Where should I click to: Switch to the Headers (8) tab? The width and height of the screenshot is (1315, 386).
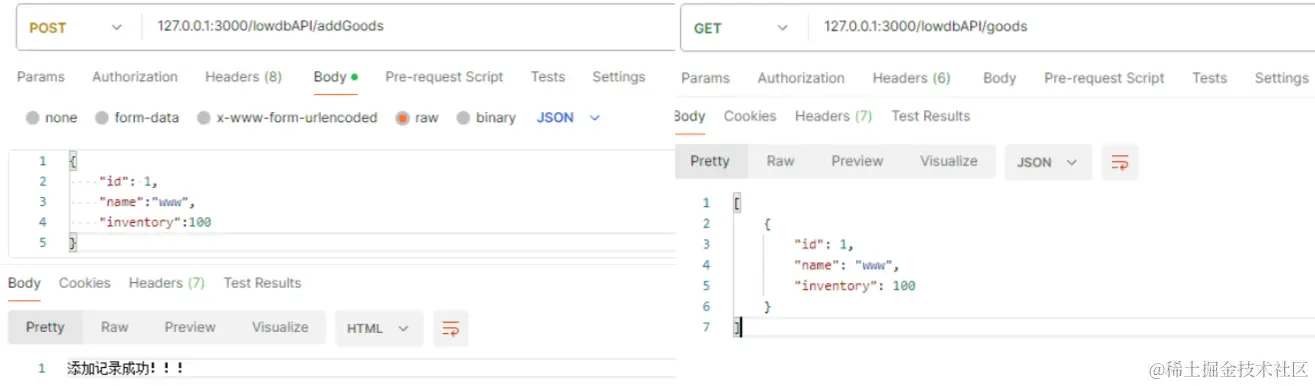(x=243, y=77)
